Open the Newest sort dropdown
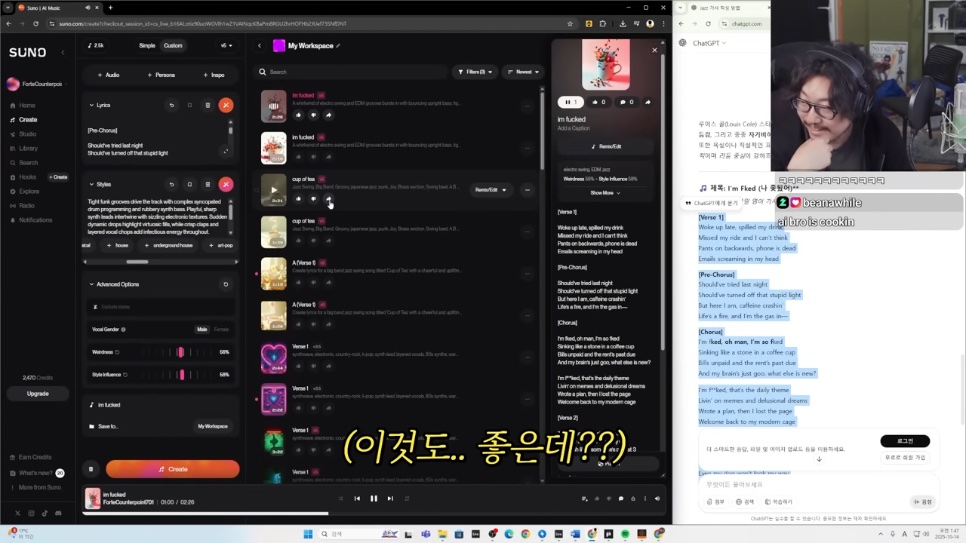 tap(522, 72)
